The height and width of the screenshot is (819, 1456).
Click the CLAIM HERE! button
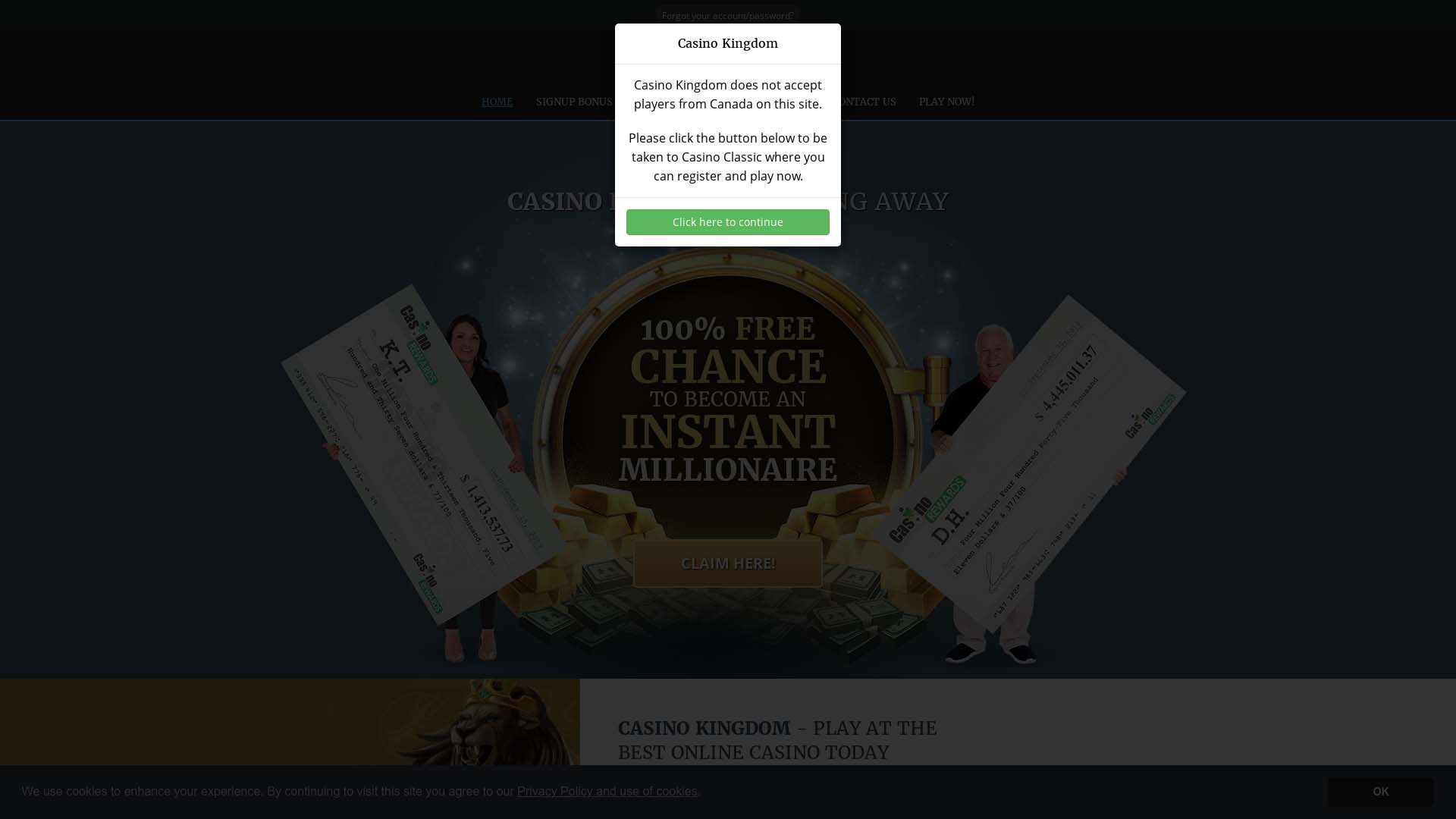(727, 563)
